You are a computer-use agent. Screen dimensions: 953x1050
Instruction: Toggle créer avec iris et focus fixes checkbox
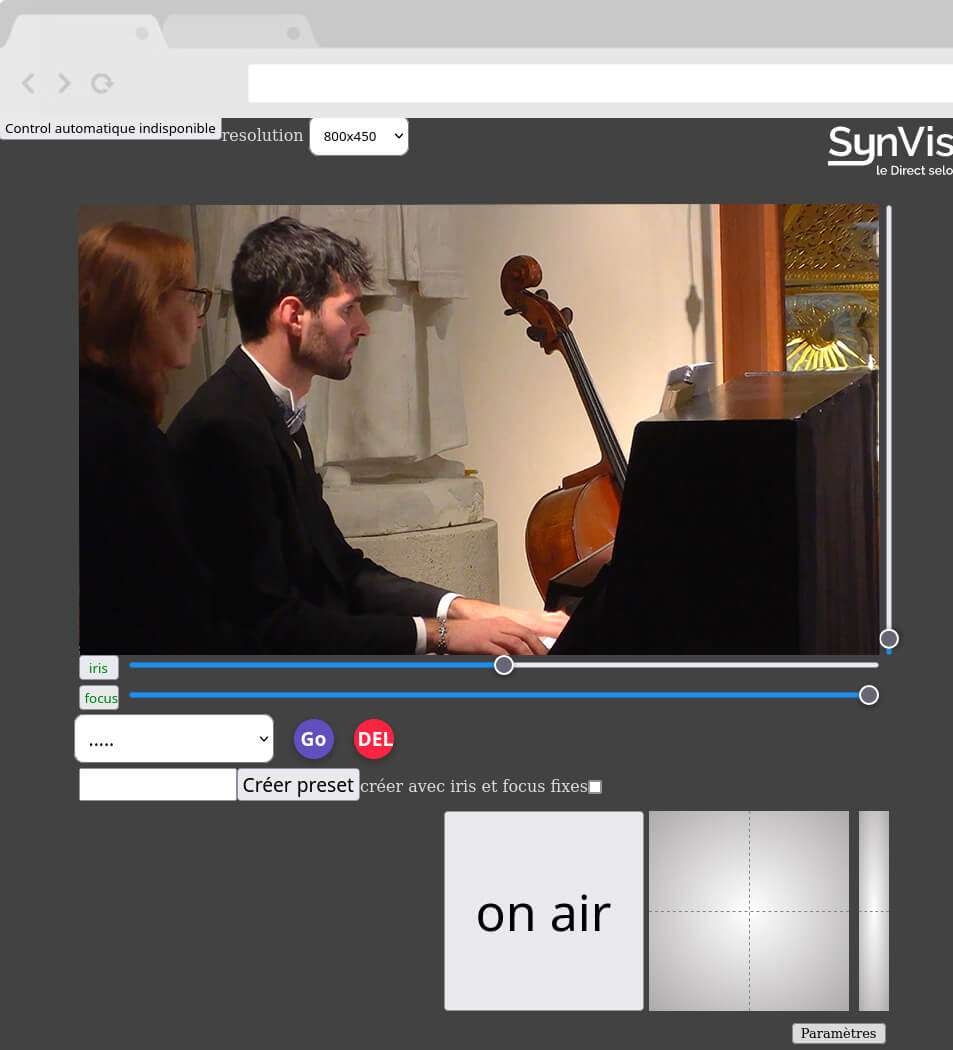(x=595, y=787)
